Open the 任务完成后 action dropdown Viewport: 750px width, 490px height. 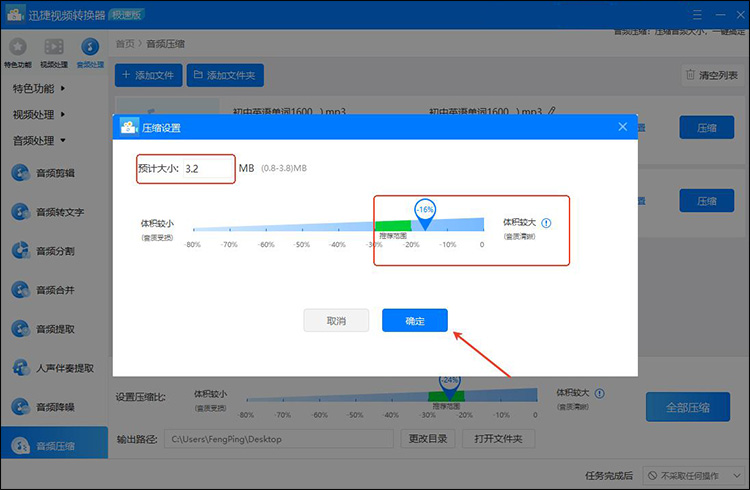[692, 476]
